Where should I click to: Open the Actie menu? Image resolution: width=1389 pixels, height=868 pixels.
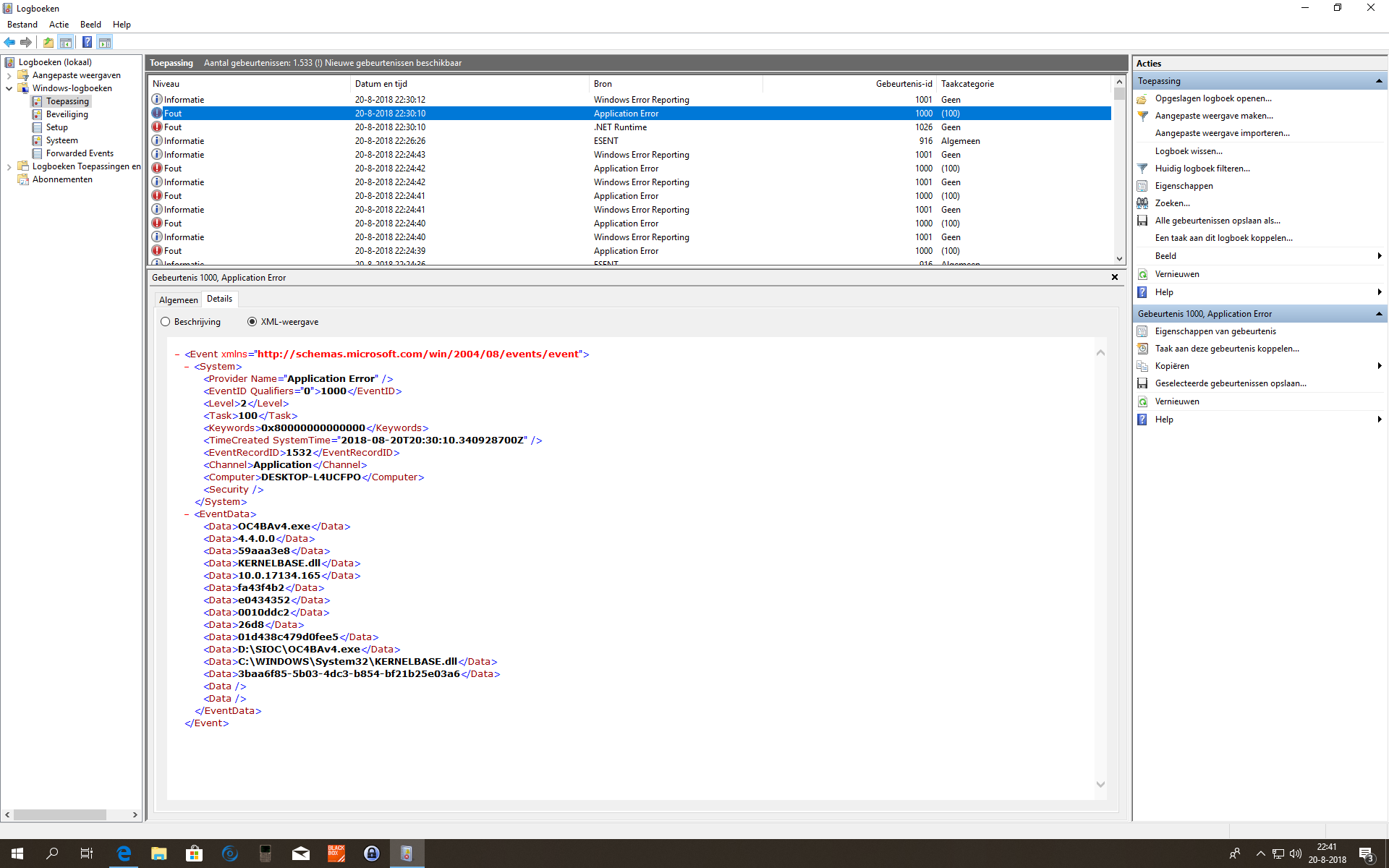(59, 25)
